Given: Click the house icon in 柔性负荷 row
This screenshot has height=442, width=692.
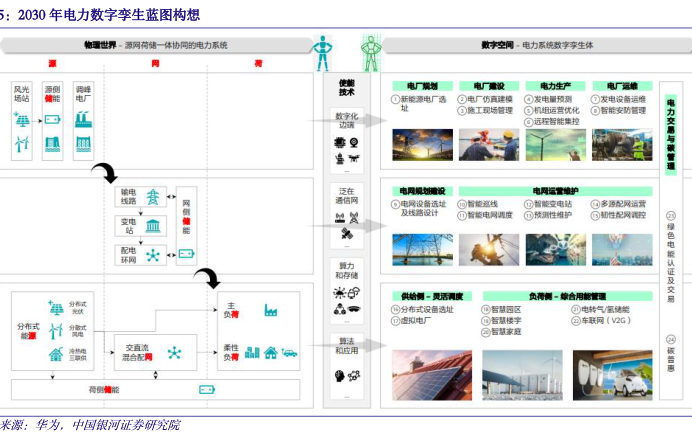Looking at the screenshot, I should pyautogui.click(x=271, y=352).
